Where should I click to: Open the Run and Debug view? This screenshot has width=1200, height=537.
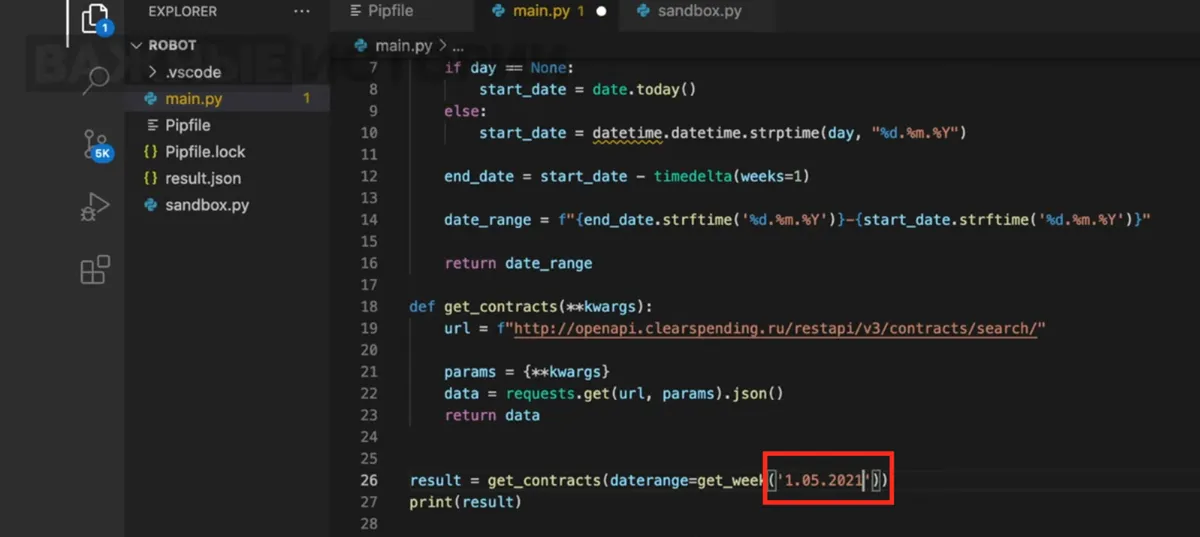[x=95, y=207]
